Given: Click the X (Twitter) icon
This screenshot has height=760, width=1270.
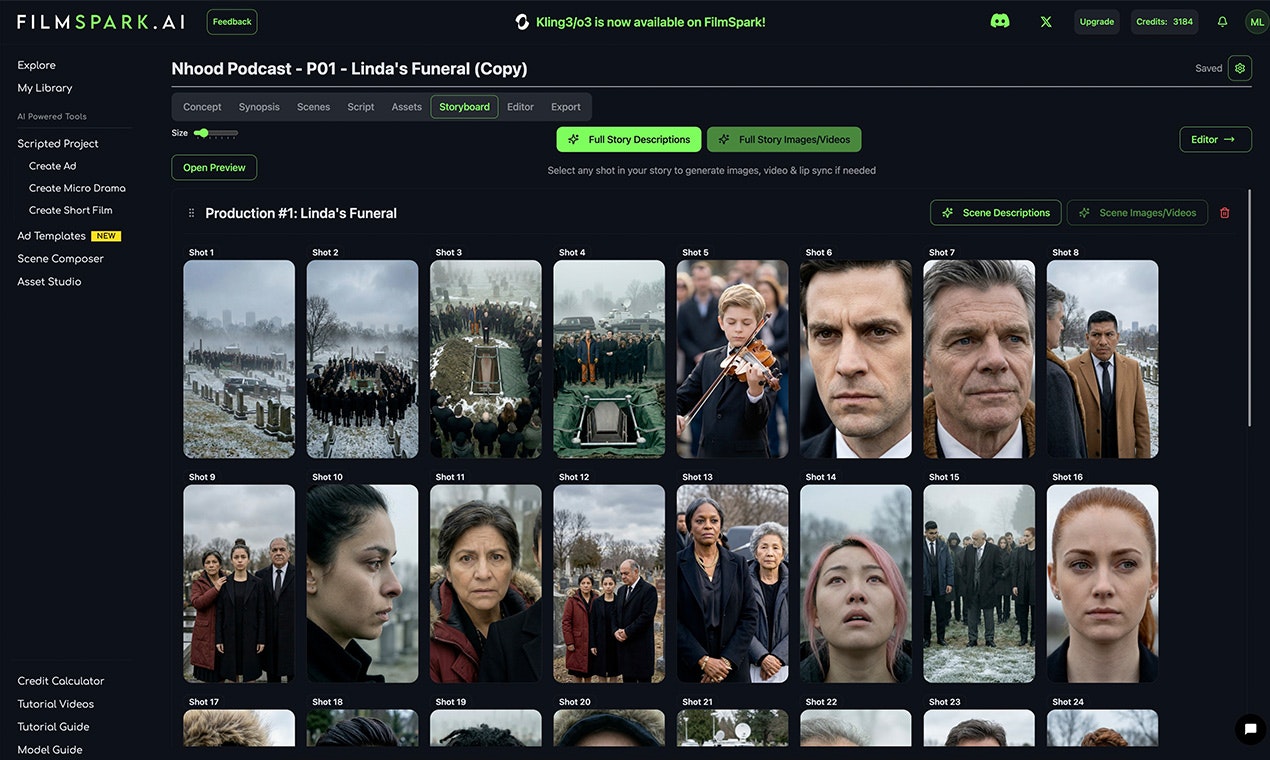Looking at the screenshot, I should 1045,21.
